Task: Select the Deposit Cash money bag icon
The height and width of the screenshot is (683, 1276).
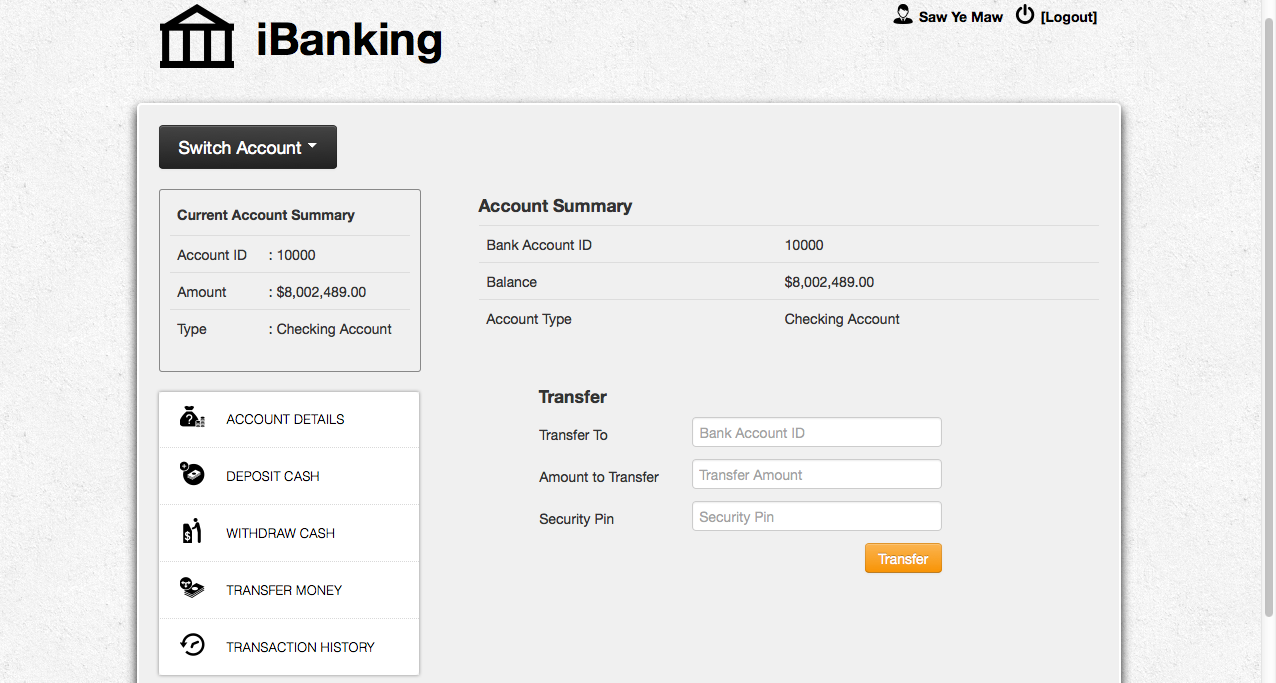Action: click(191, 475)
